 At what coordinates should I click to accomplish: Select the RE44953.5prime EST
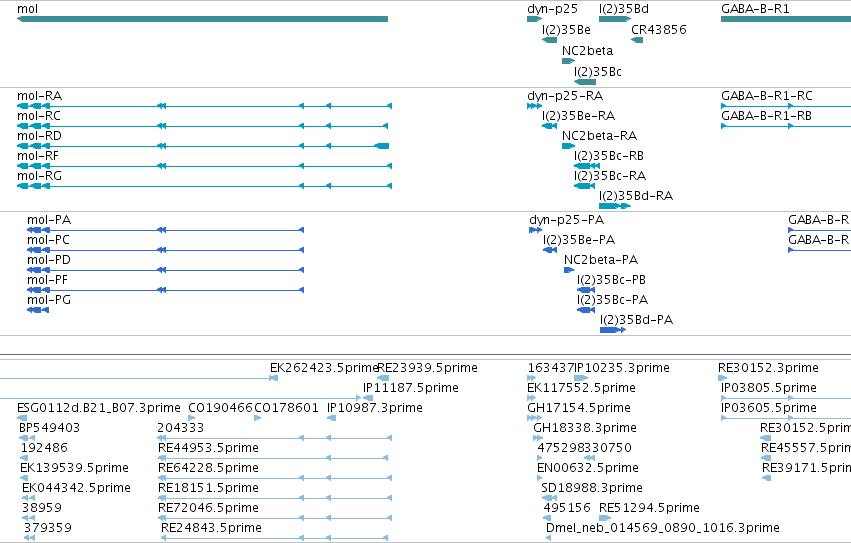coord(273,458)
